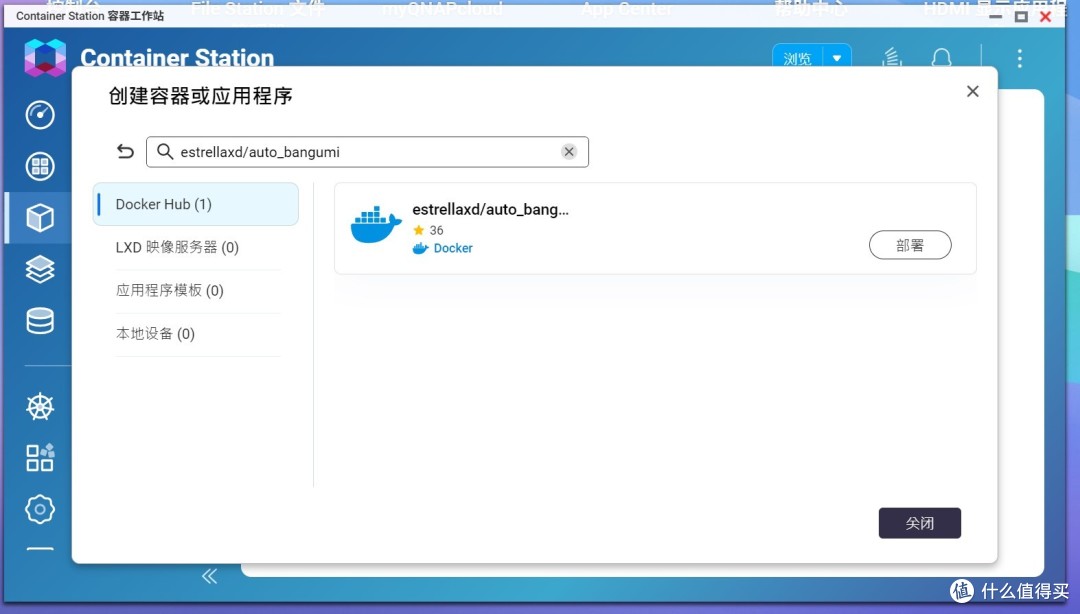Click the 浏览 browse button
Image resolution: width=1080 pixels, height=614 pixels.
(x=798, y=59)
